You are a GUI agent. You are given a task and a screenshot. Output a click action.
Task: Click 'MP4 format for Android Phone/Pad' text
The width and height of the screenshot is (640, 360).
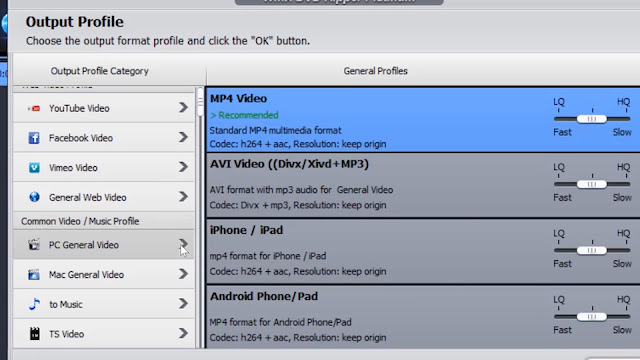pyautogui.click(x=280, y=322)
